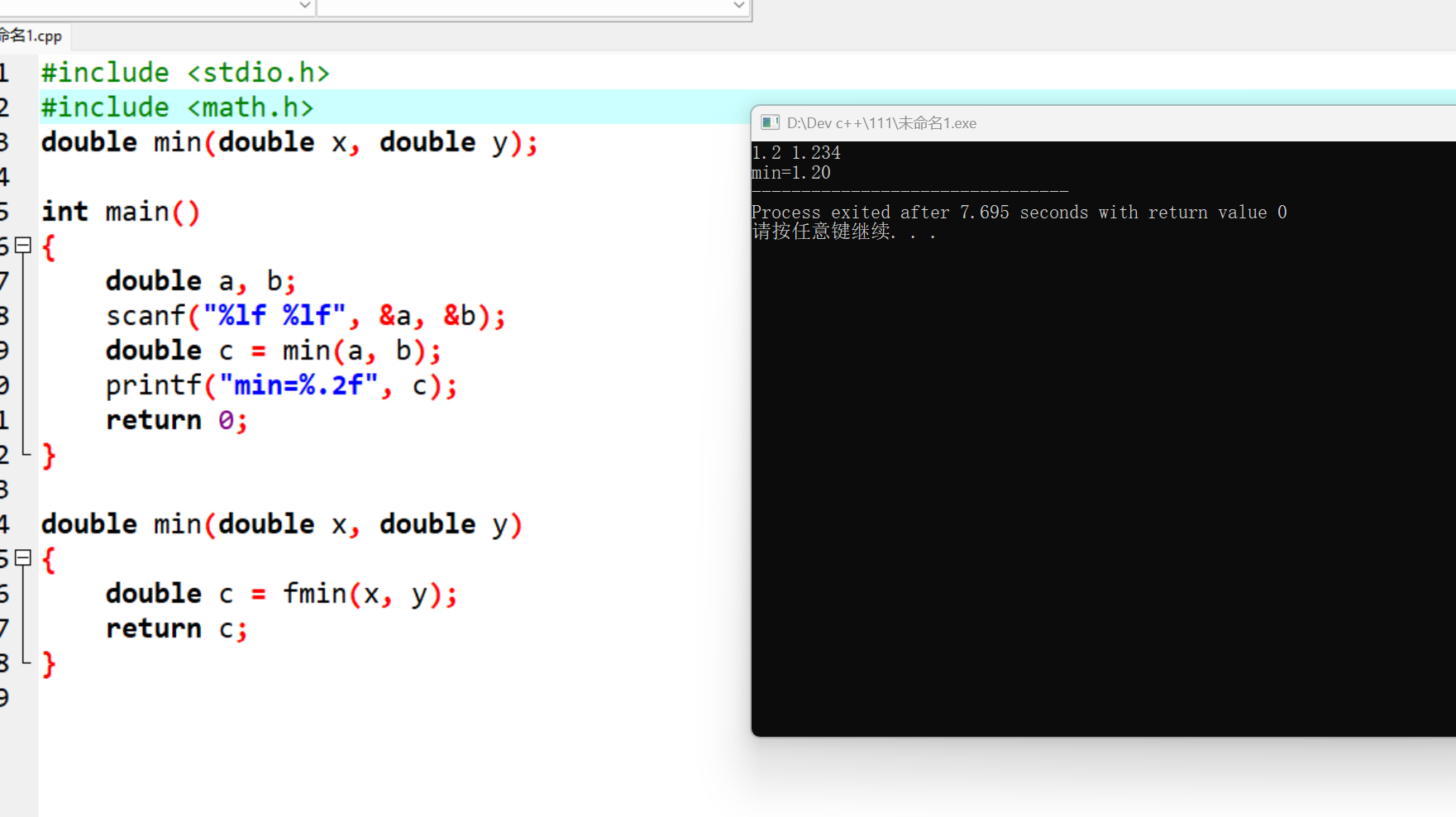Click the scanf format string "%lf %lf"
Screen dimensions: 1456x817
[x=274, y=315]
